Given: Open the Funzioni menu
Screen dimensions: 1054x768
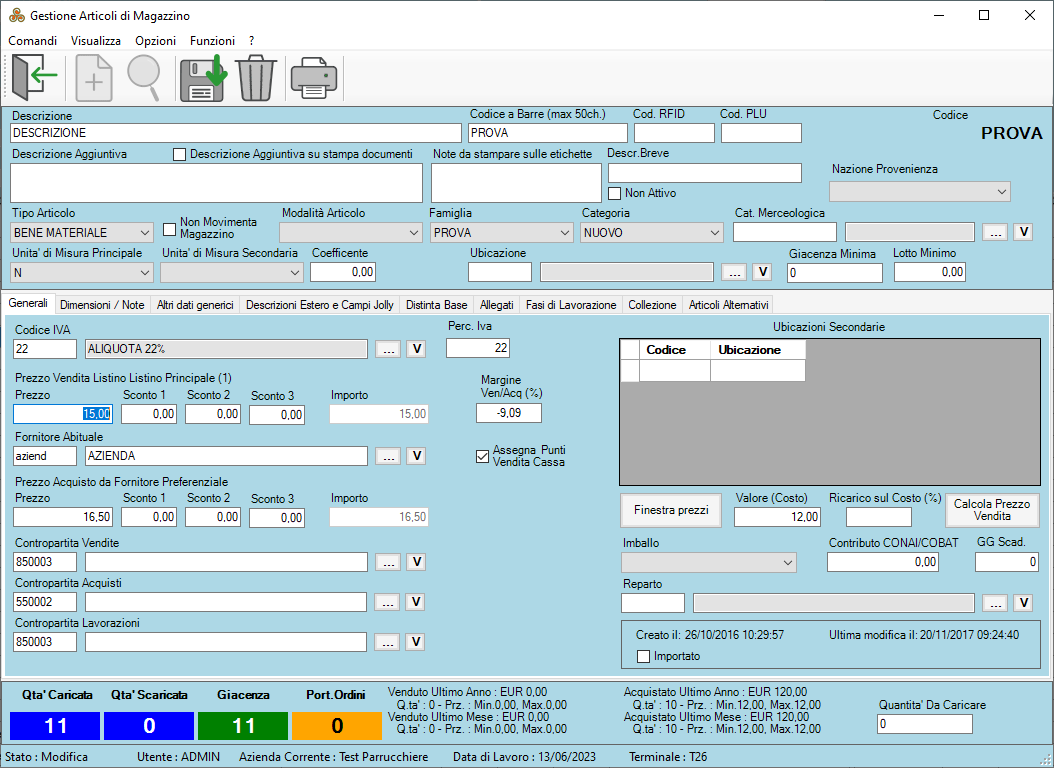Looking at the screenshot, I should point(212,41).
